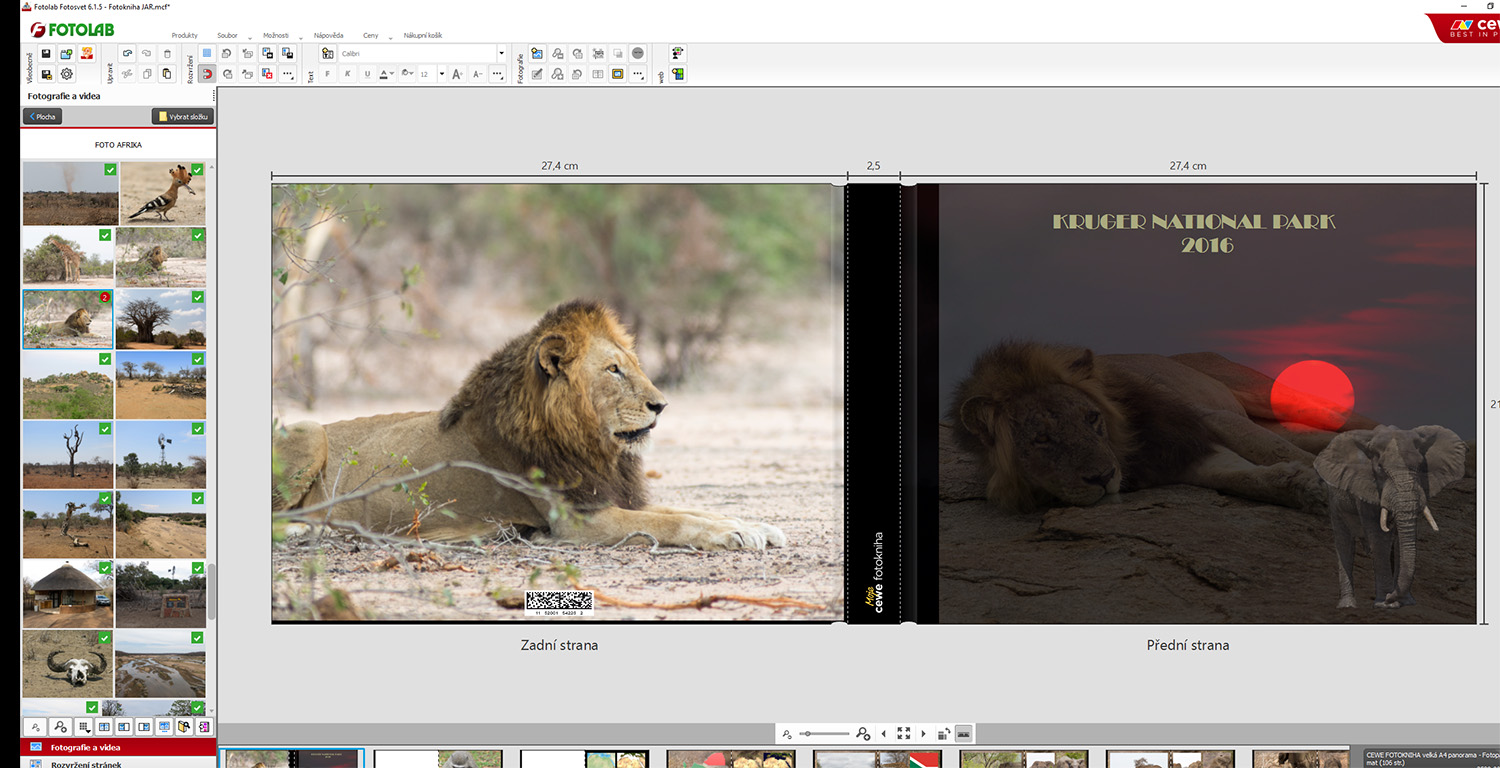Open the font size 12 dropdown
1500x768 pixels.
pyautogui.click(x=441, y=74)
